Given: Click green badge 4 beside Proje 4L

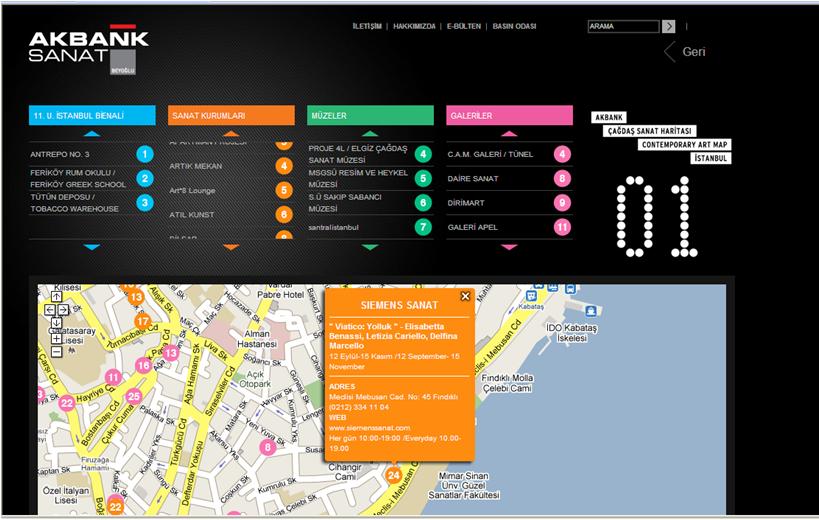Looking at the screenshot, I should click(x=423, y=154).
